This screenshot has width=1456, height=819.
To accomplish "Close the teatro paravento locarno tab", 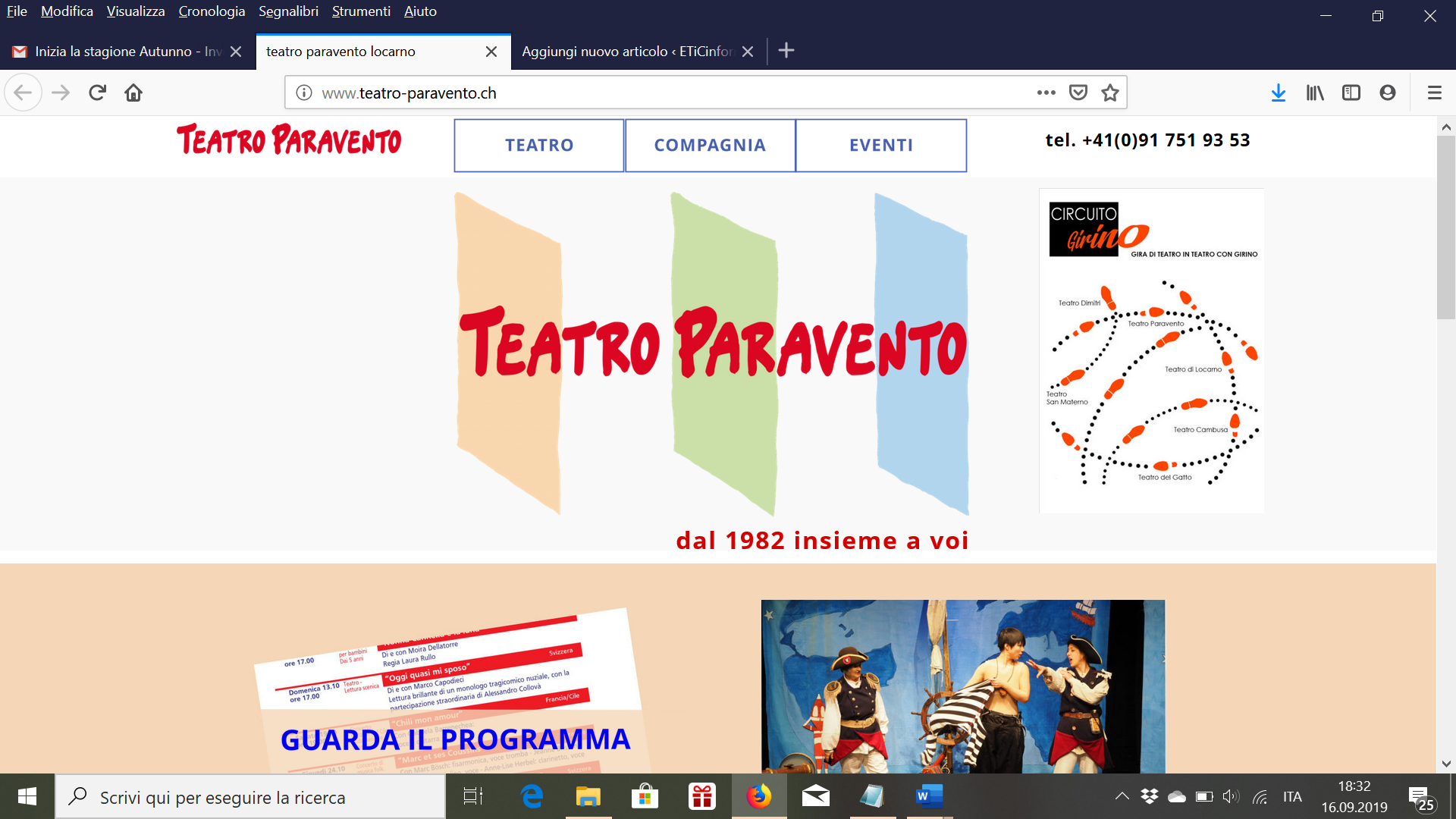I will click(x=491, y=52).
